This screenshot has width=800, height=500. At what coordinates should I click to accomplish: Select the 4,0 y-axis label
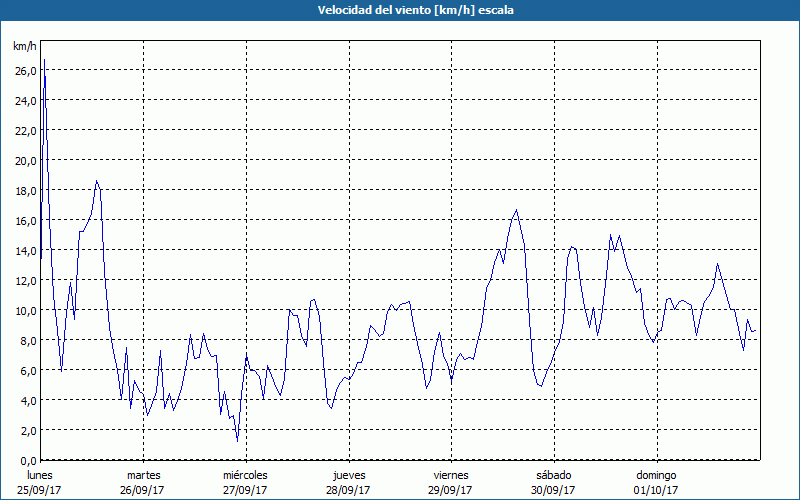[27, 400]
